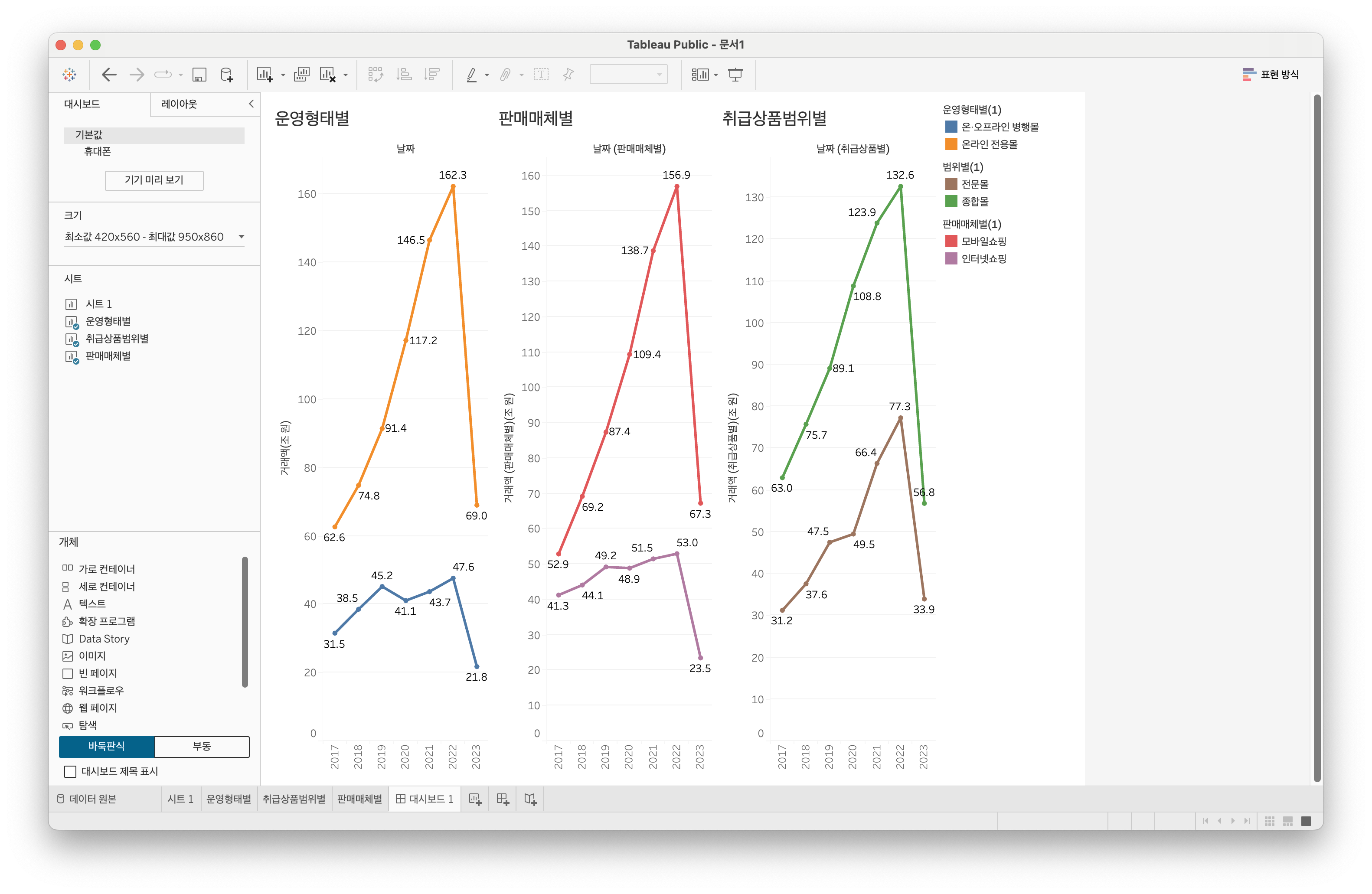Click the new worksheet toolbar icon
This screenshot has height=894, width=1372.
coord(265,75)
